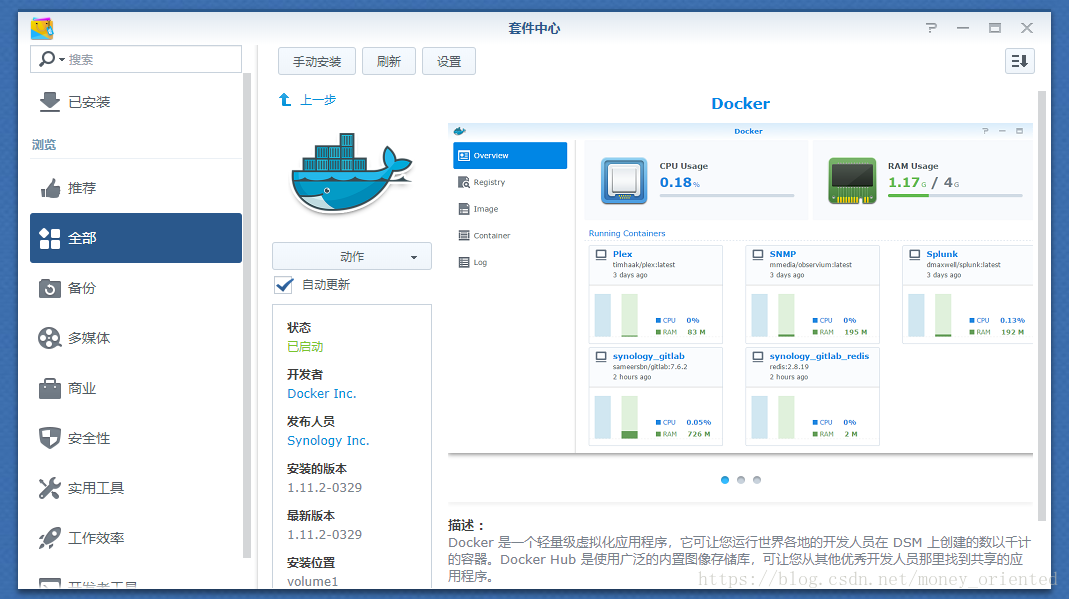1069x599 pixels.
Task: Click the Running Containers heading
Action: tap(627, 233)
